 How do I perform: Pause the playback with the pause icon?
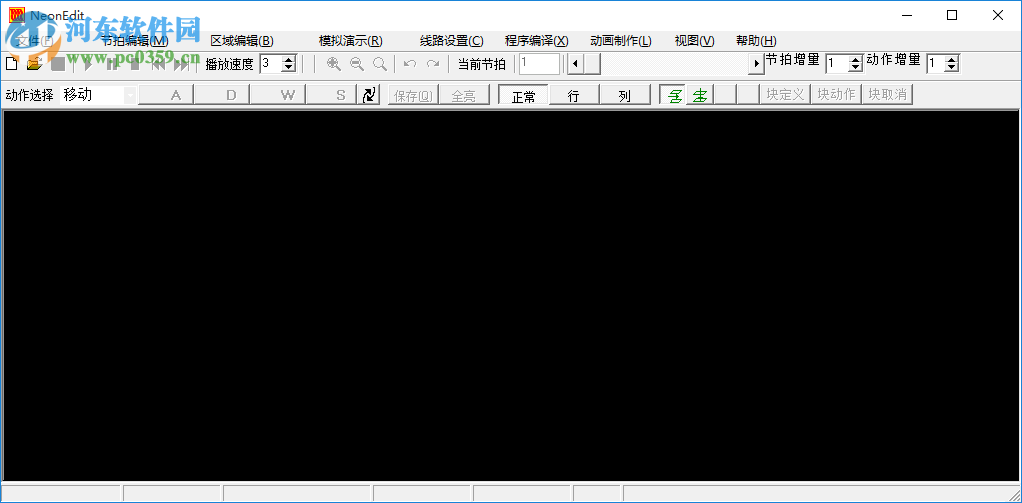[x=111, y=64]
